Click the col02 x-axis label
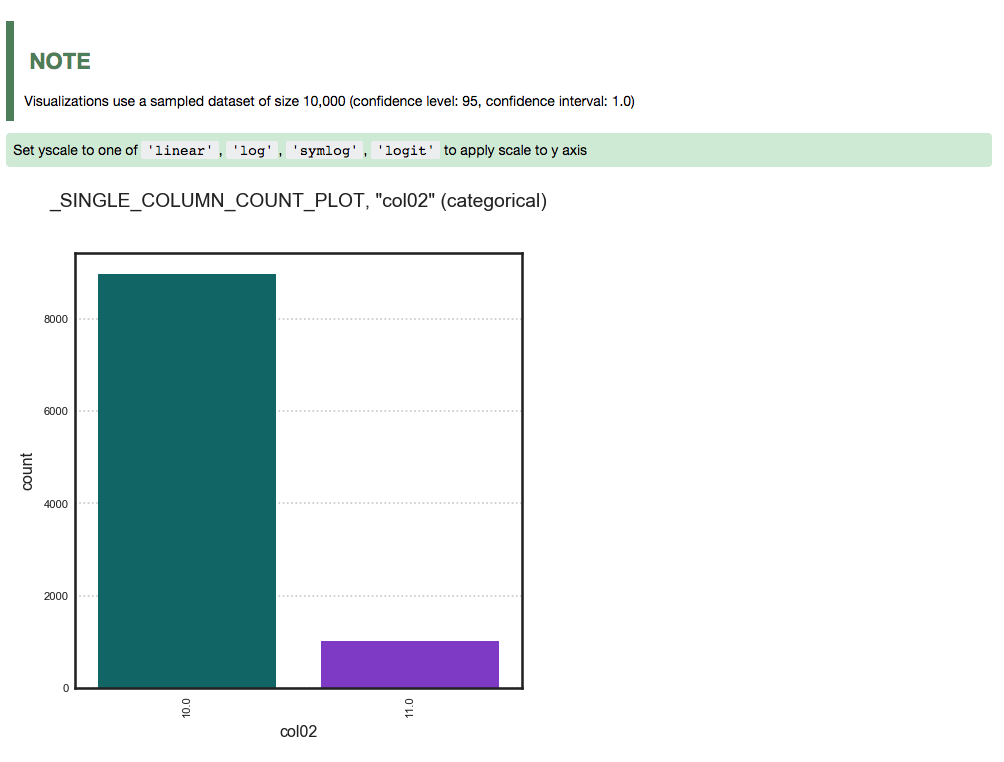 [x=298, y=731]
